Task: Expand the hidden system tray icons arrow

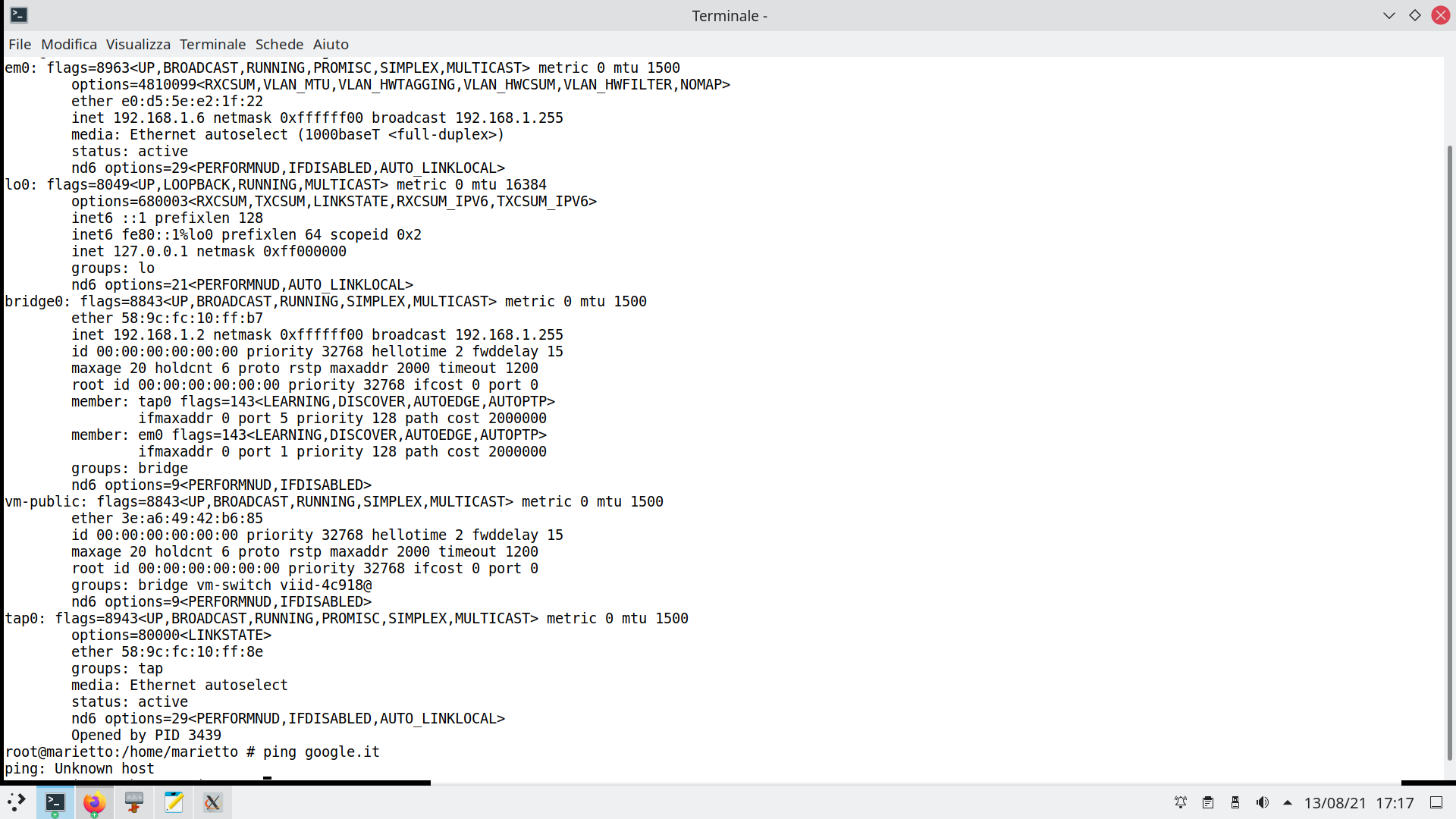Action: pos(1288,802)
